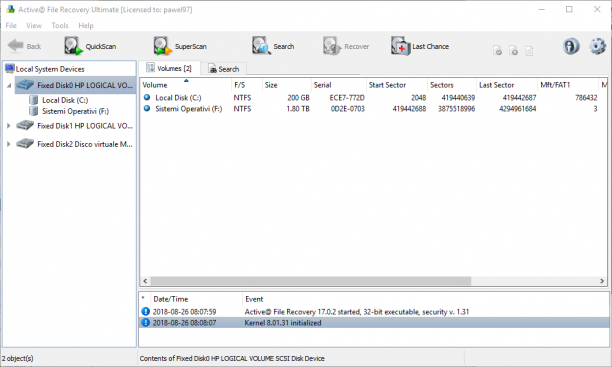Screen dimensions: 612x367
Task: Click the binoculars icon on Search tab
Action: pos(213,69)
